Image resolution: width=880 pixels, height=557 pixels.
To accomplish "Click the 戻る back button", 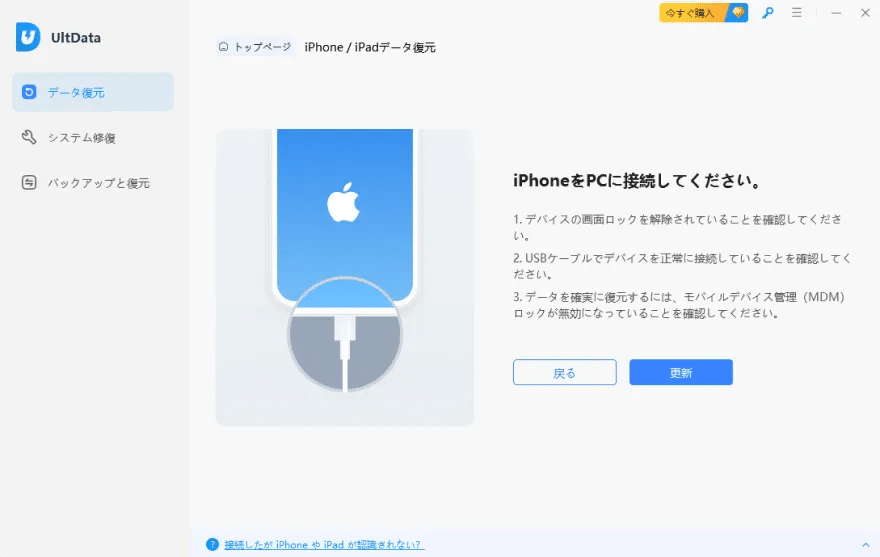I will [x=565, y=372].
